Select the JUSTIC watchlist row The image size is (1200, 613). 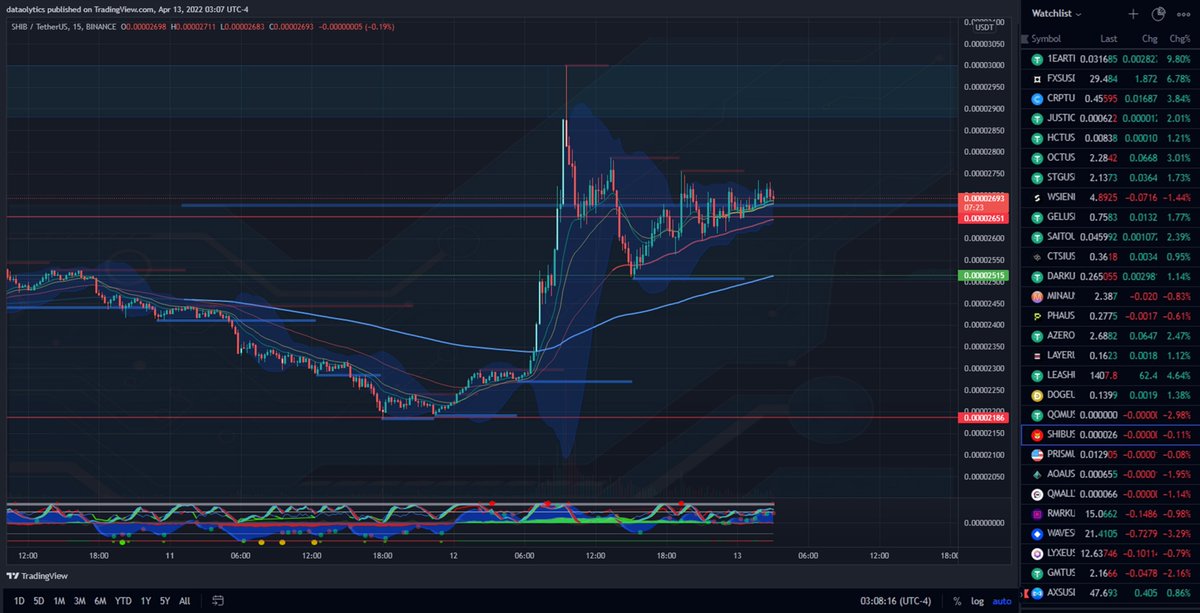1110,118
